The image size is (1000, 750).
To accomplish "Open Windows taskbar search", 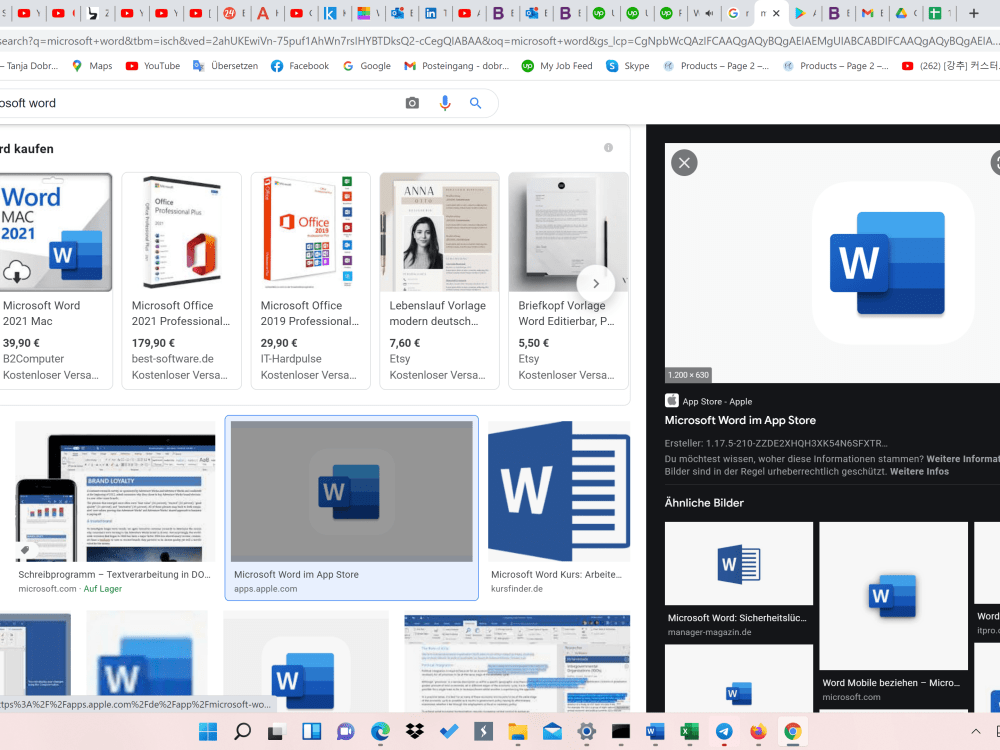I will click(242, 732).
